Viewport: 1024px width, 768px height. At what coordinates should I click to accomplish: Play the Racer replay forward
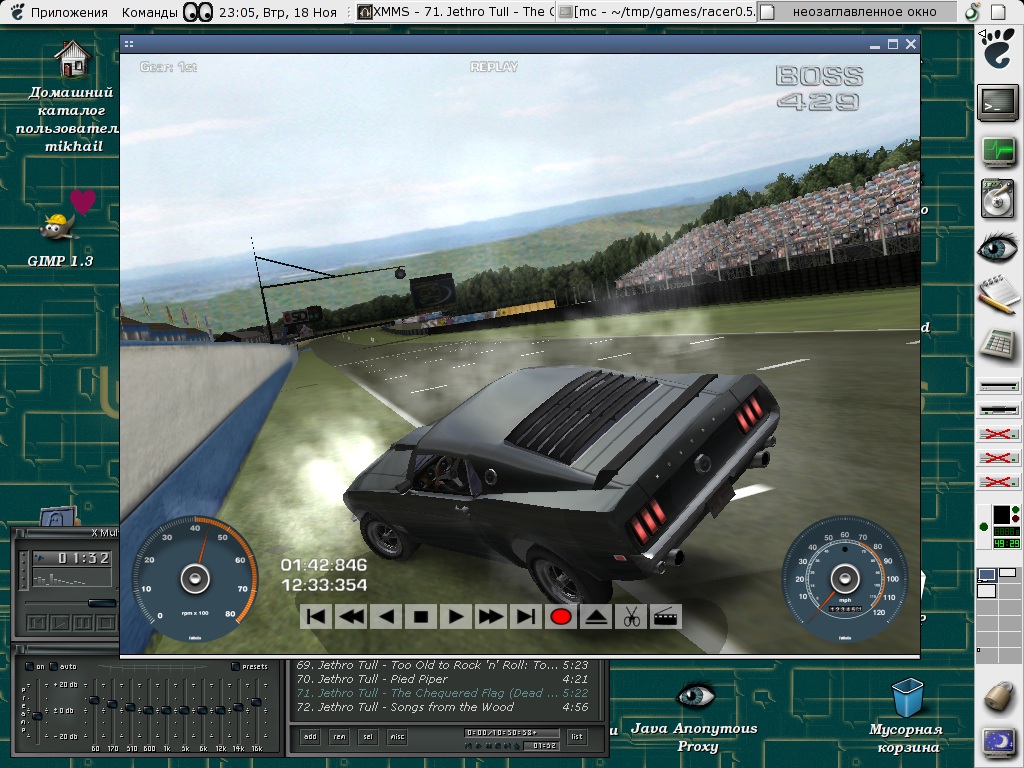456,617
